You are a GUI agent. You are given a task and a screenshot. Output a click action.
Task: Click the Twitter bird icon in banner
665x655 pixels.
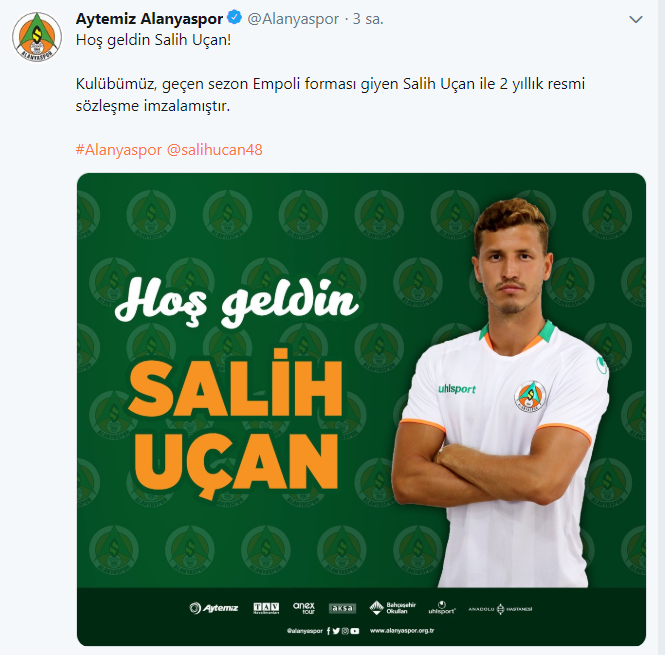pos(336,631)
